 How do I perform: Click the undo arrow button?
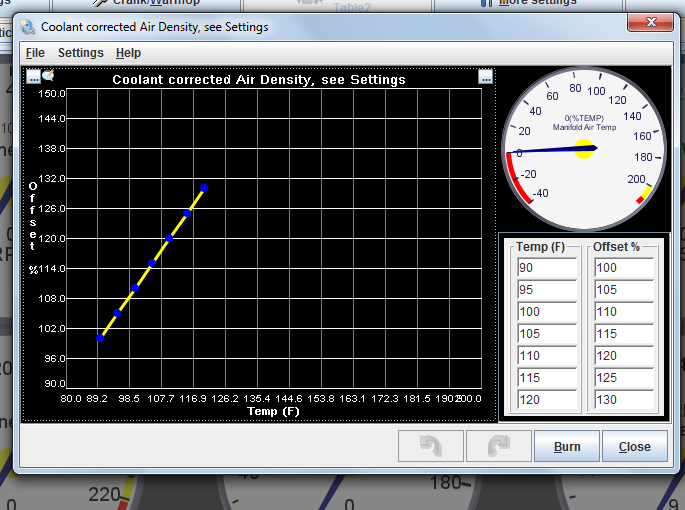pyautogui.click(x=431, y=446)
